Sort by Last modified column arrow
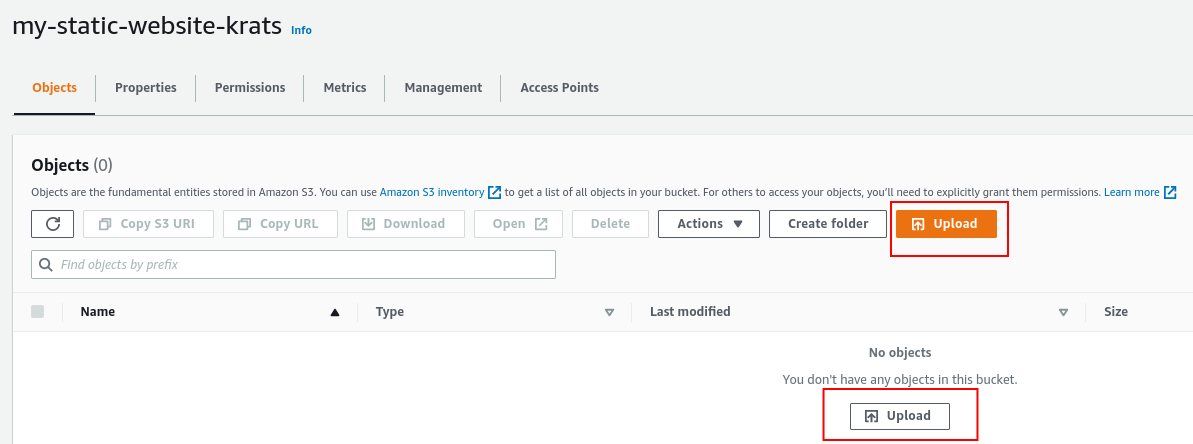 point(1063,312)
